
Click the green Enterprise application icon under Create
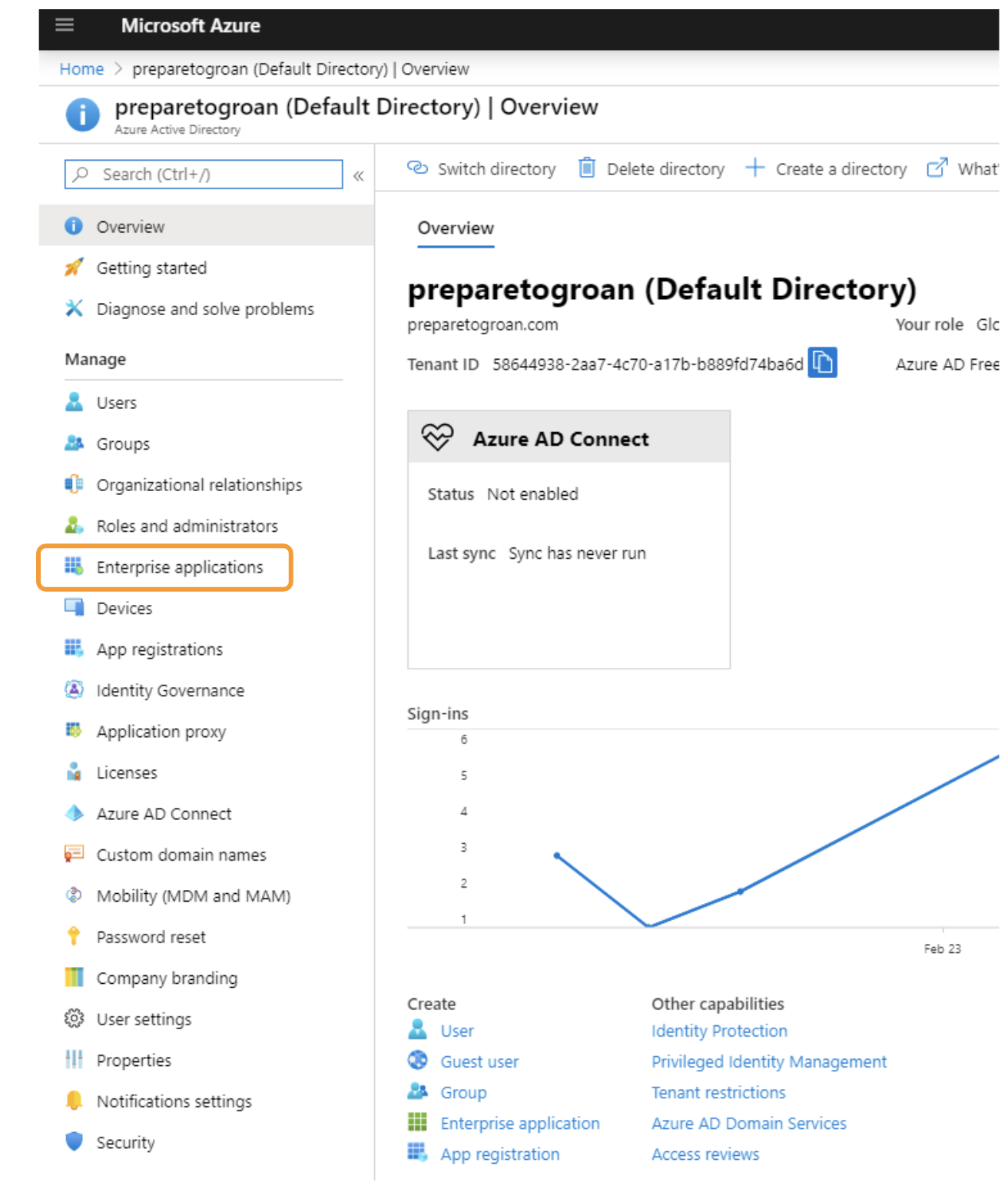click(417, 1122)
